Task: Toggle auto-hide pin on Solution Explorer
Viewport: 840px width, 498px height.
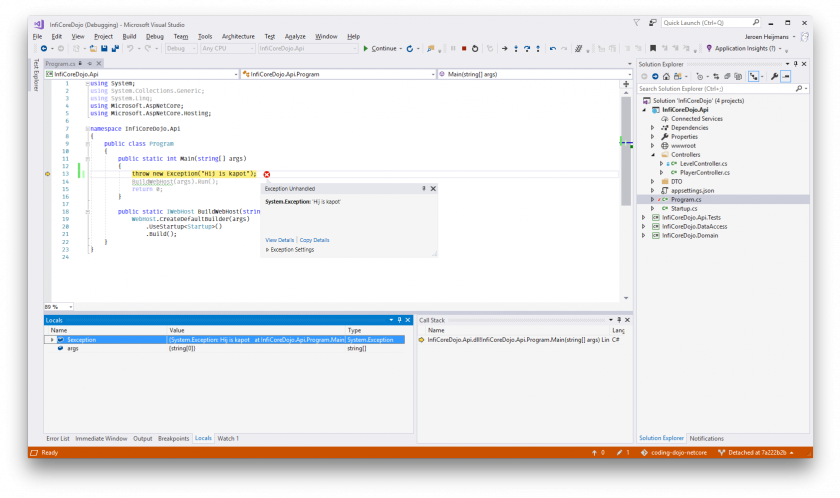Action: (796, 64)
